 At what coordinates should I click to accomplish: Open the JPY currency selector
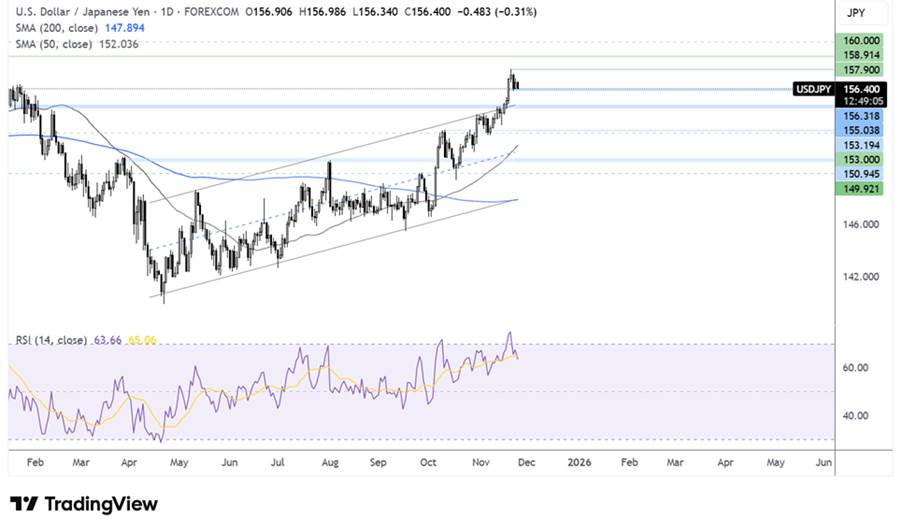(x=855, y=13)
